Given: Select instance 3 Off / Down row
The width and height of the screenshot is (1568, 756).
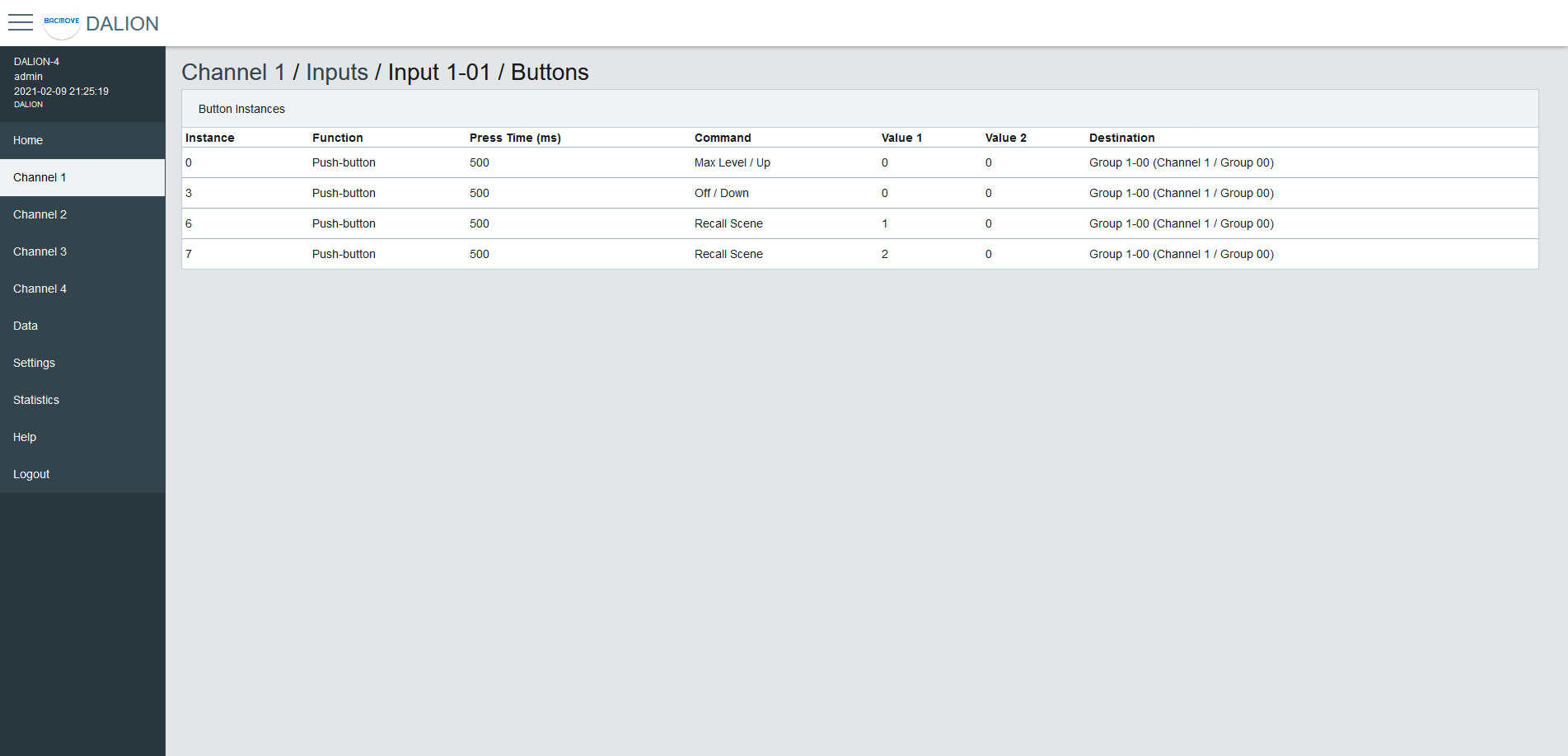Looking at the screenshot, I should [721, 193].
